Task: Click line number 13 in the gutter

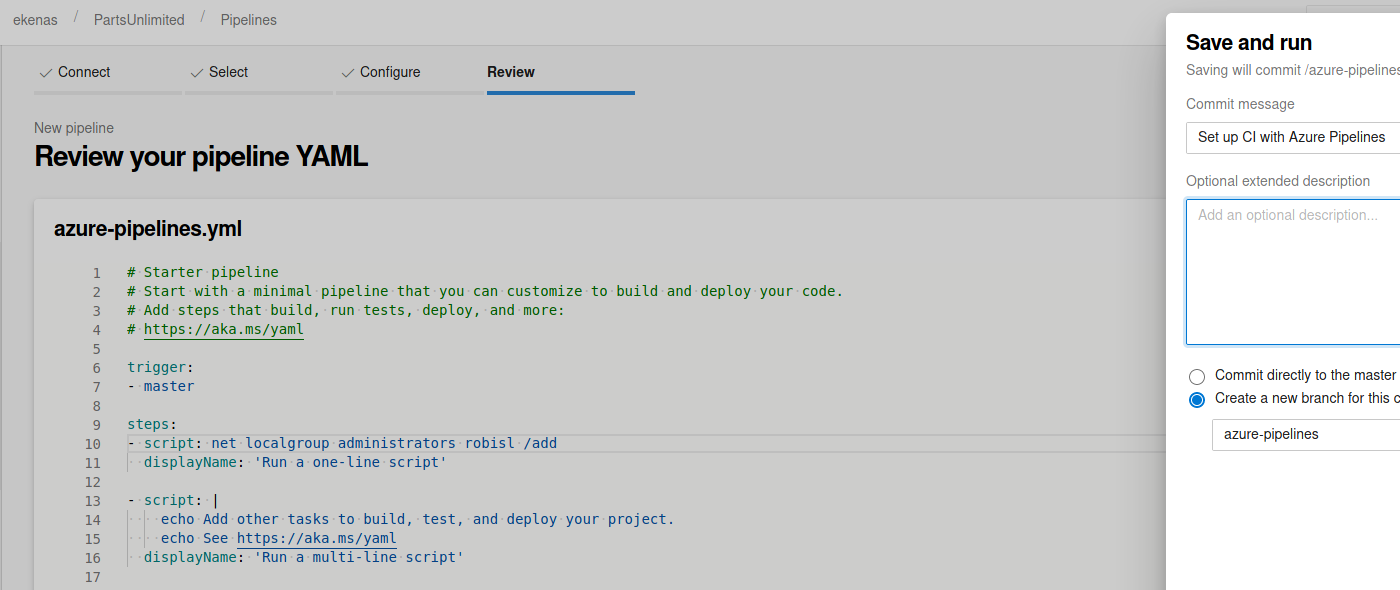Action: [93, 500]
